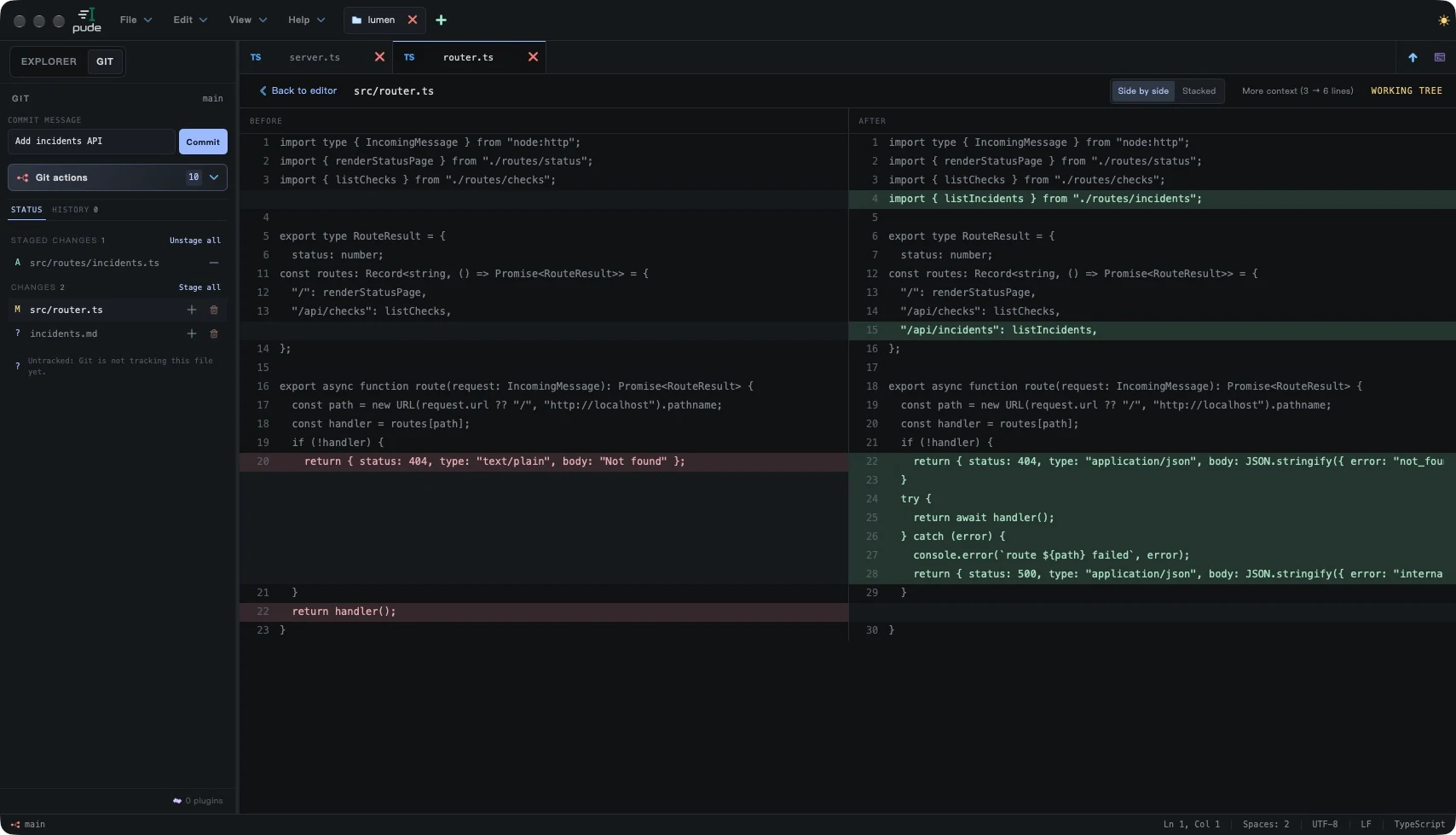Focus the commit message input field
The width and height of the screenshot is (1456, 835).
[91, 142]
